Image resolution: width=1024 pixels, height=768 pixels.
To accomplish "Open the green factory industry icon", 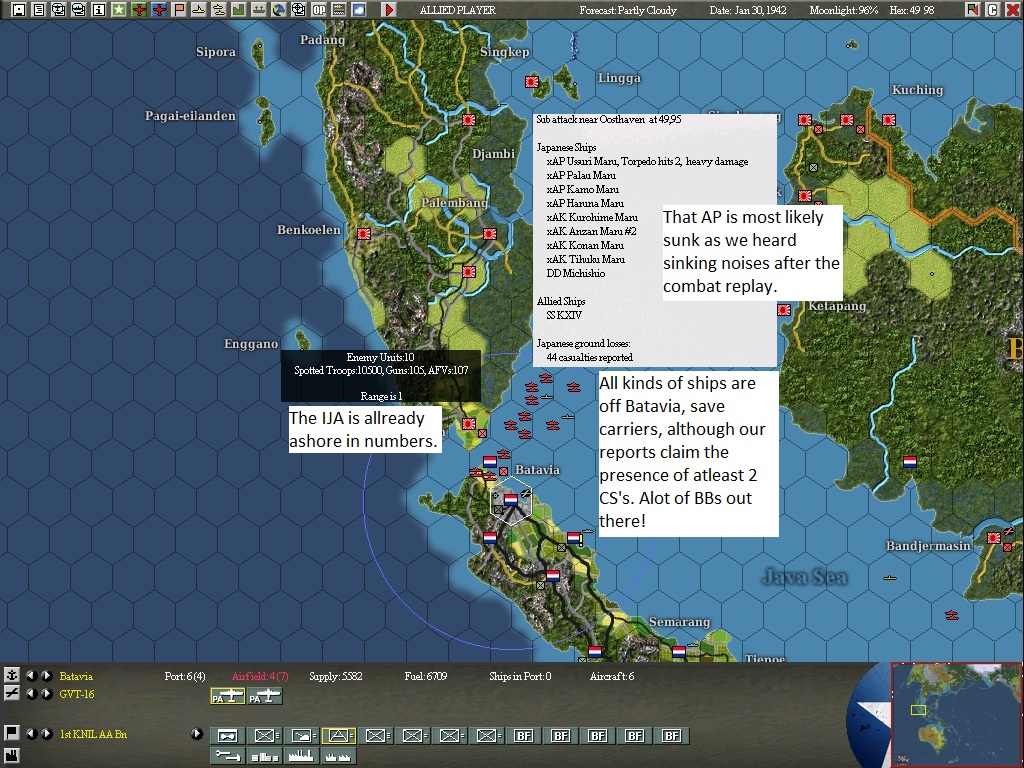I will (x=238, y=10).
